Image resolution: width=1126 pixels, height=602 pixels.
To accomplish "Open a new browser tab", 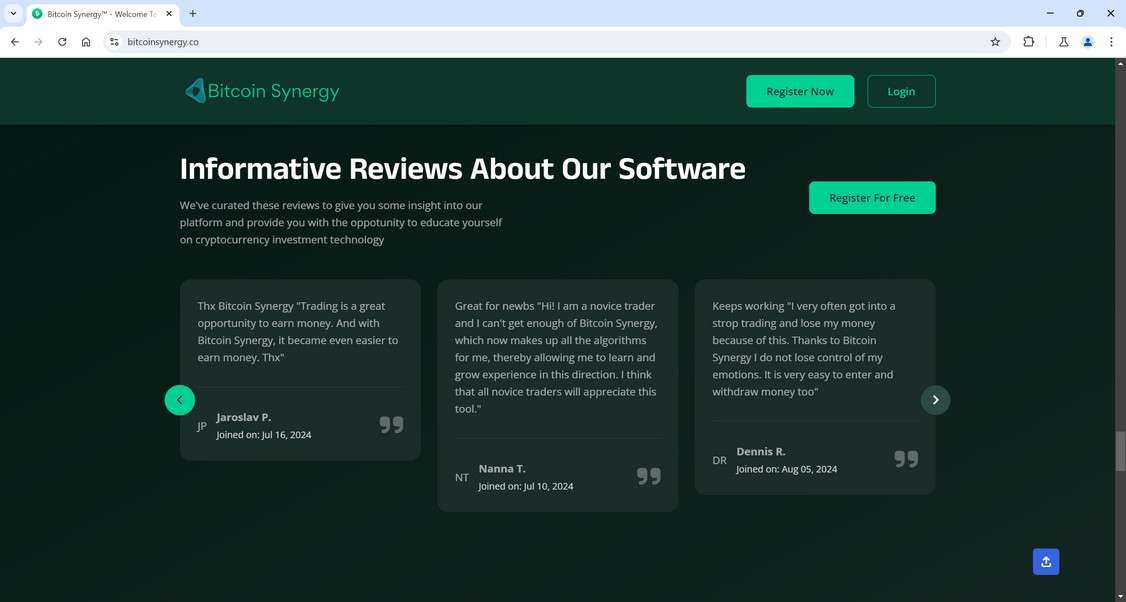I will pos(192,13).
